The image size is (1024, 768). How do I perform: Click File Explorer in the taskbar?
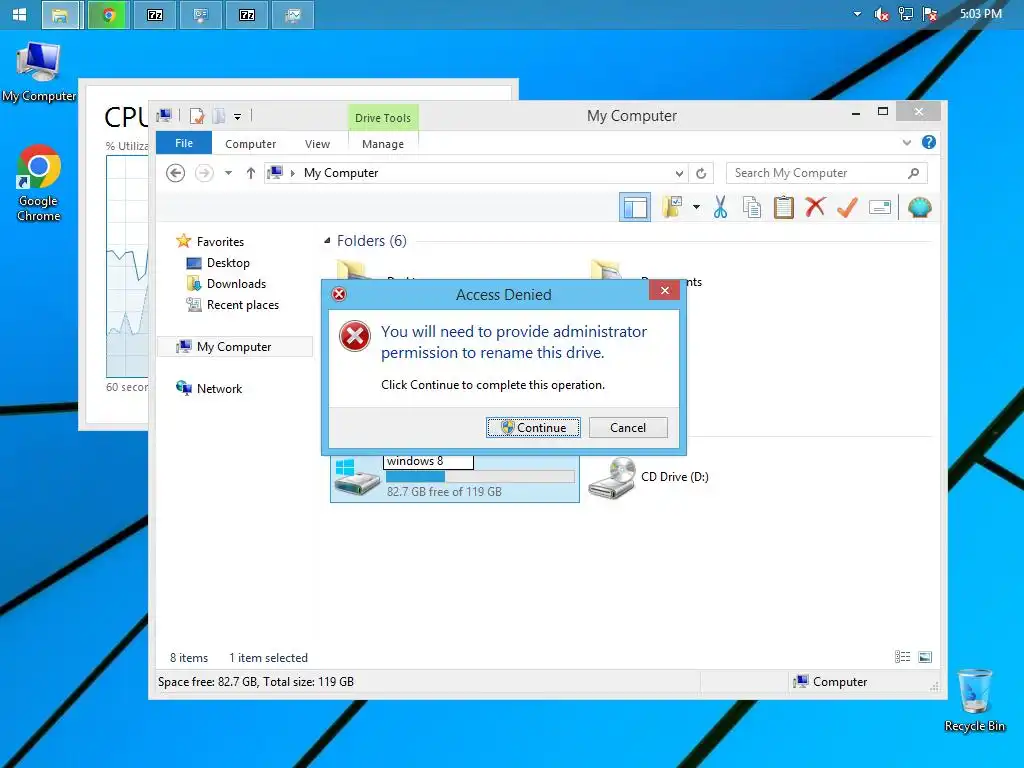click(61, 15)
